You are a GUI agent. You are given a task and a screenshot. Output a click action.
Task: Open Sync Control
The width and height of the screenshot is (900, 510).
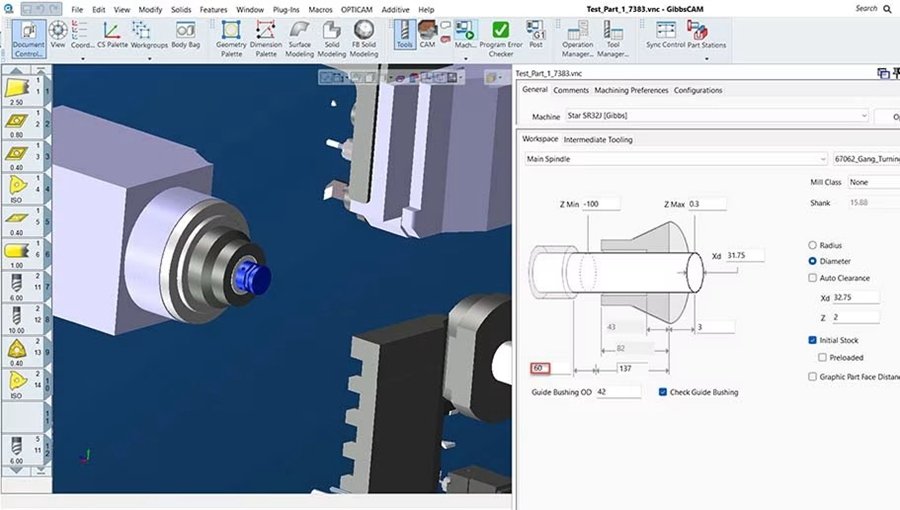click(665, 35)
